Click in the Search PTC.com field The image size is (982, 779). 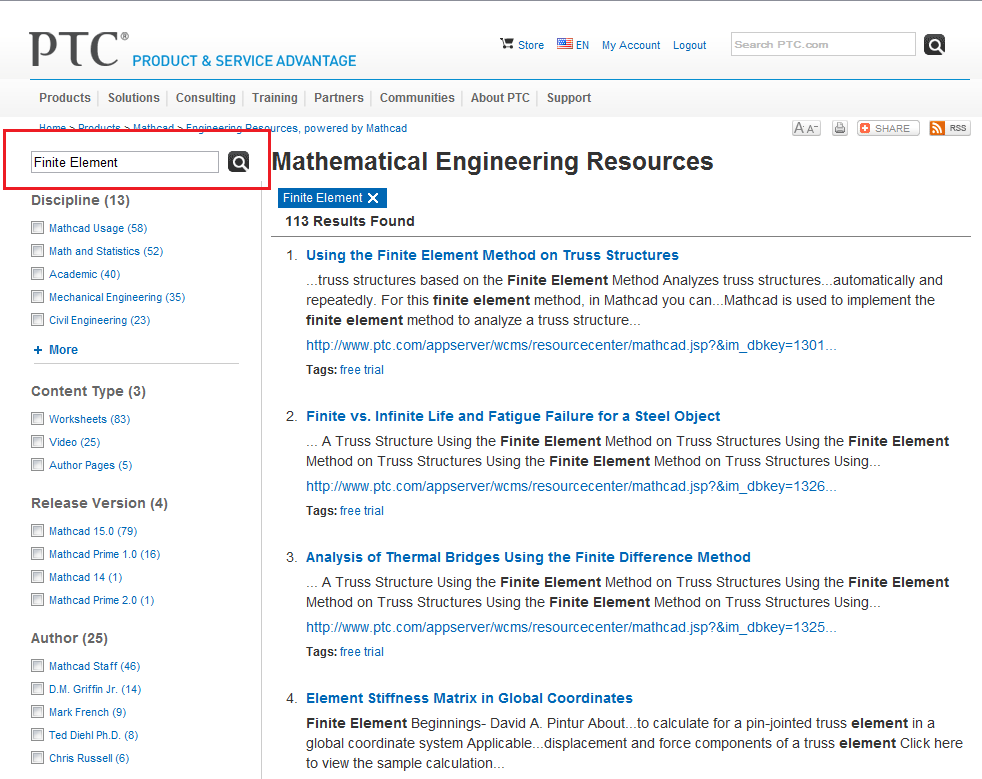[823, 44]
